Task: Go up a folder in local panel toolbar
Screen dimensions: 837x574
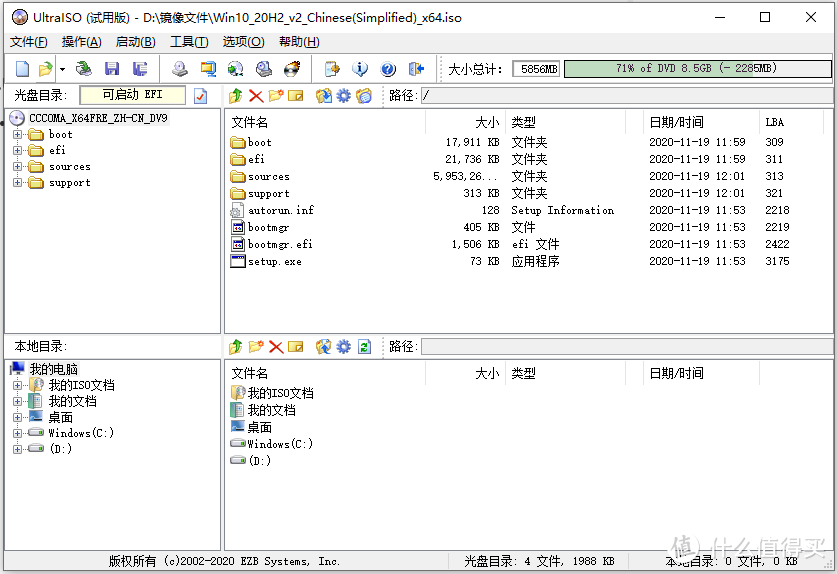Action: tap(235, 347)
